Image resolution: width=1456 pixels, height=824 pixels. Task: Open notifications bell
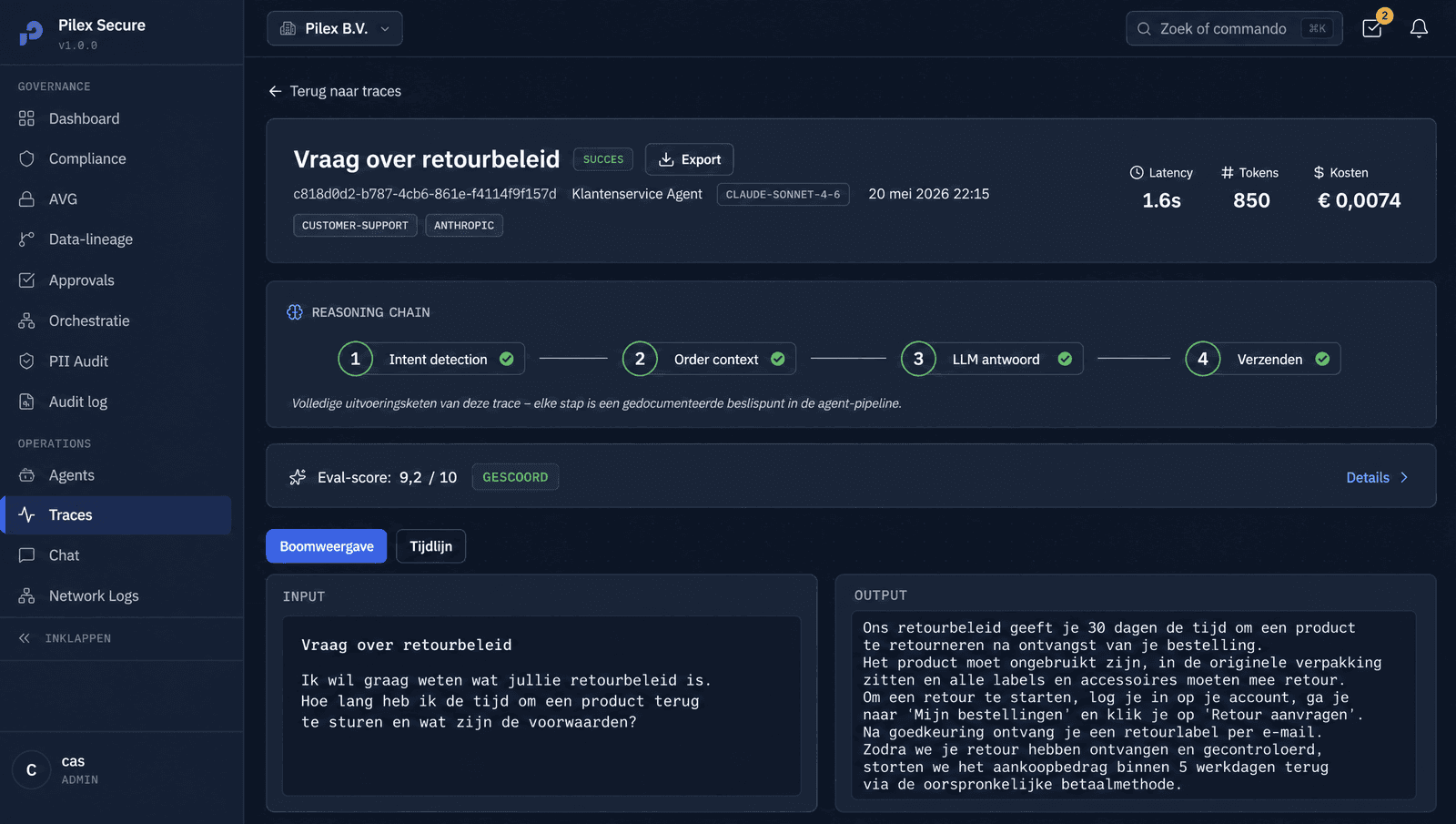click(x=1419, y=28)
